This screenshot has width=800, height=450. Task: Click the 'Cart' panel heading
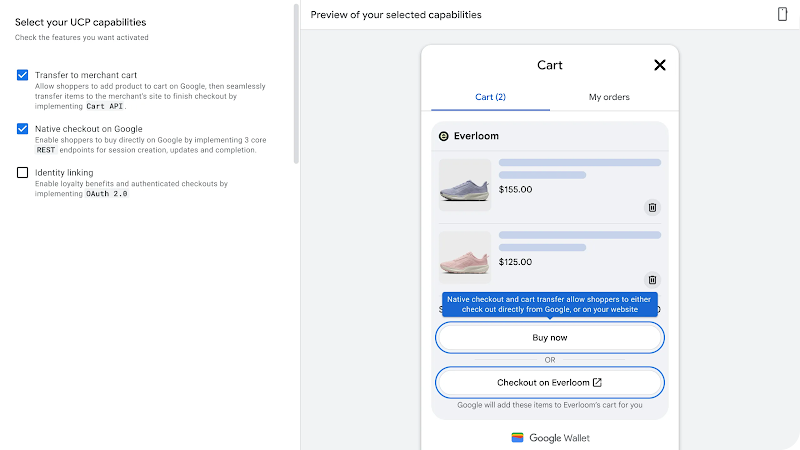[x=549, y=65]
